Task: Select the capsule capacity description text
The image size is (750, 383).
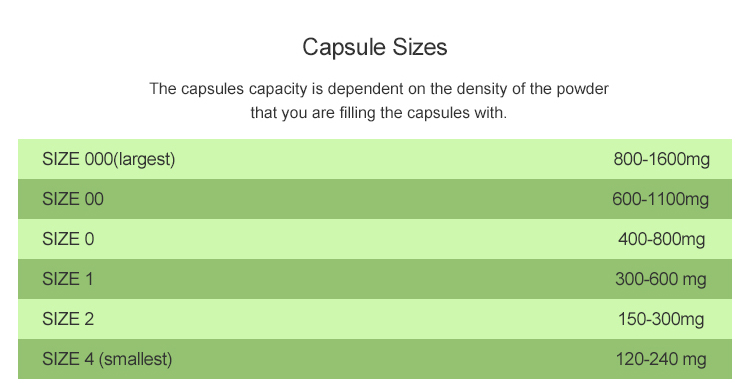Action: pos(378,101)
